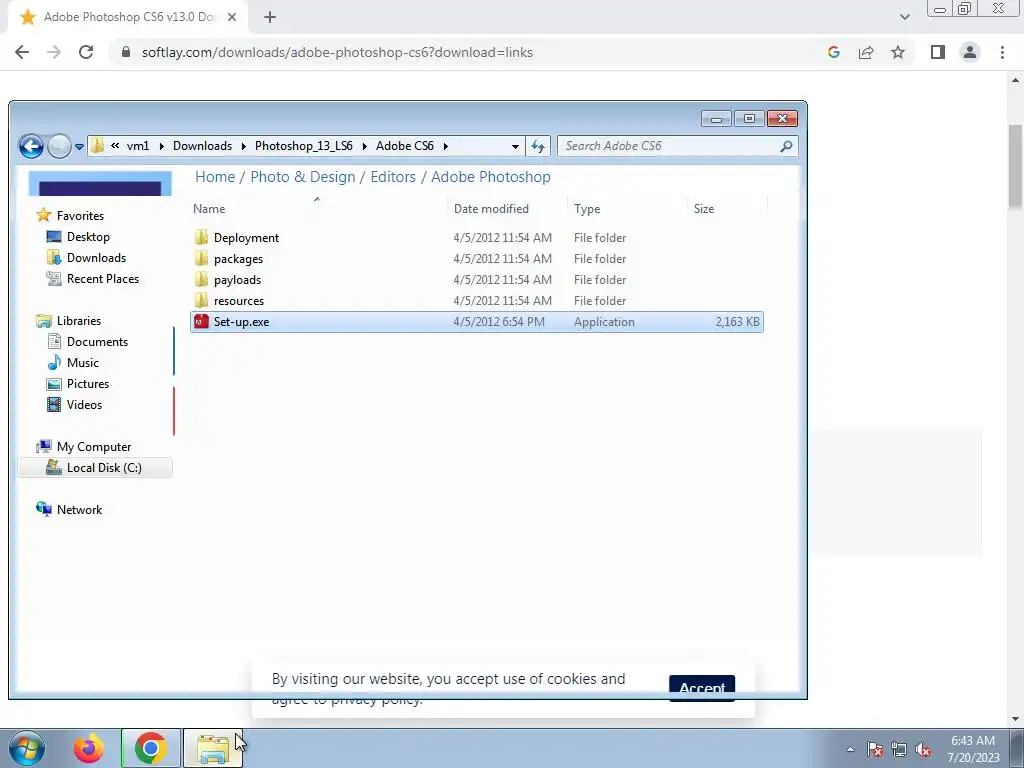Show hidden tray icons arrow
Screen dimensions: 1024x768
[850, 749]
